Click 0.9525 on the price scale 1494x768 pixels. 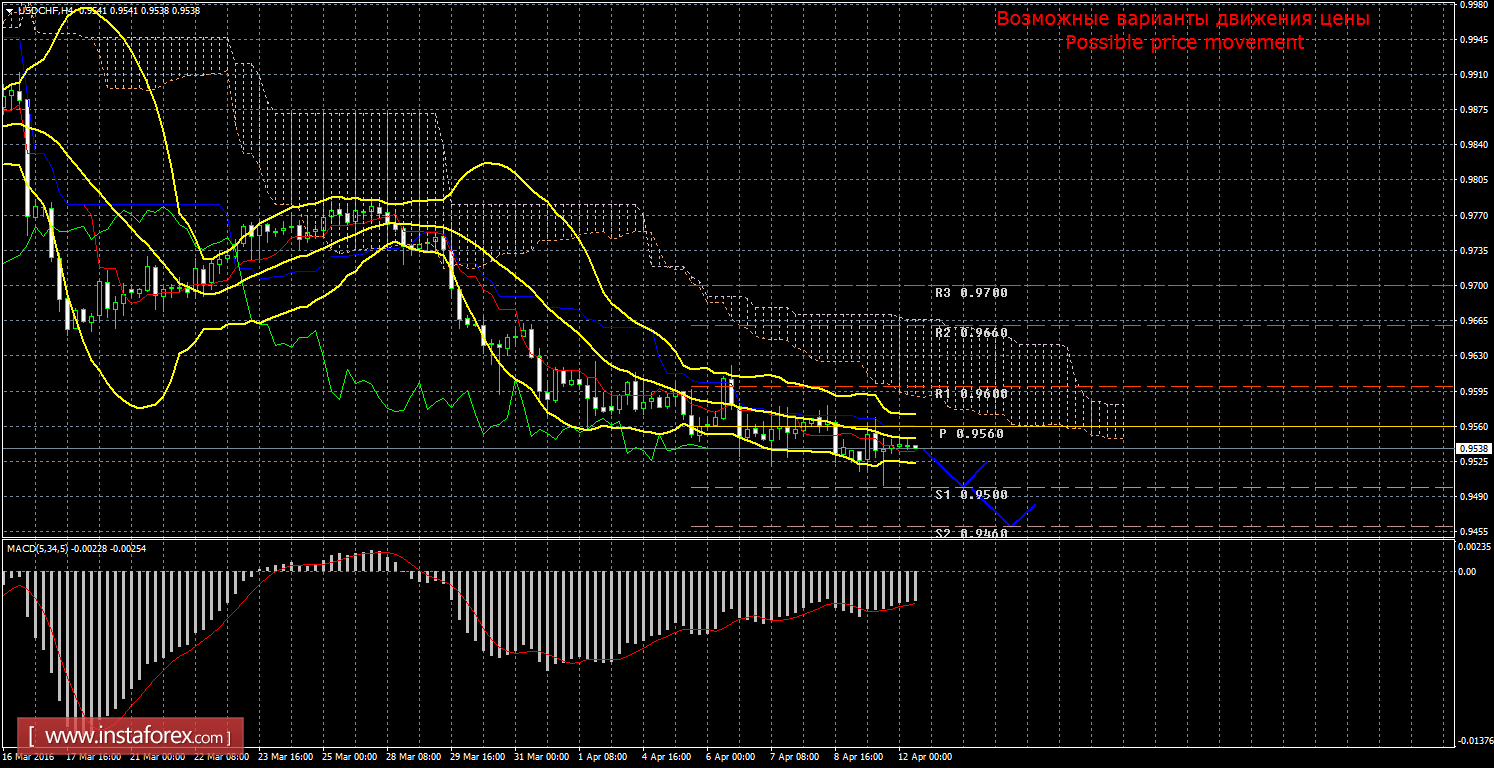click(1473, 462)
